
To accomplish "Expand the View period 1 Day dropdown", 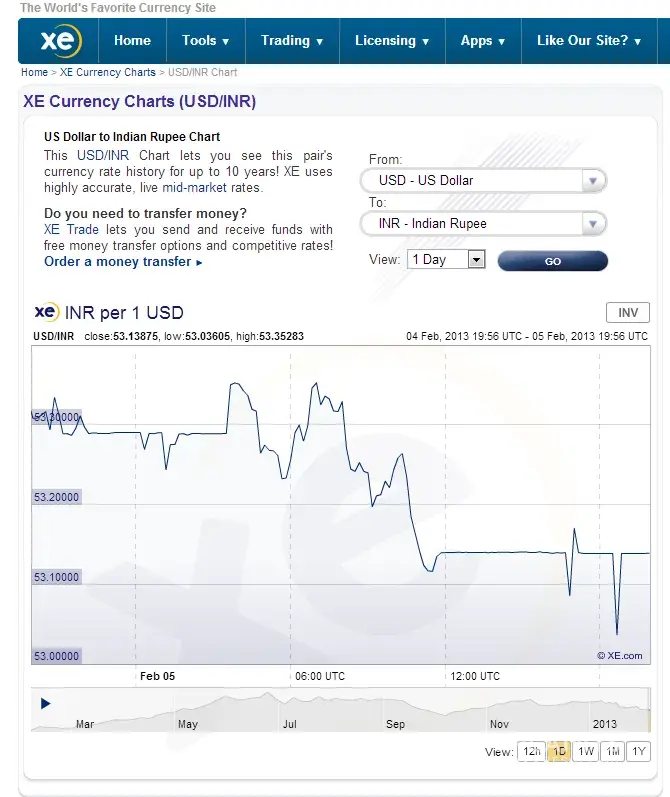I will click(x=476, y=260).
